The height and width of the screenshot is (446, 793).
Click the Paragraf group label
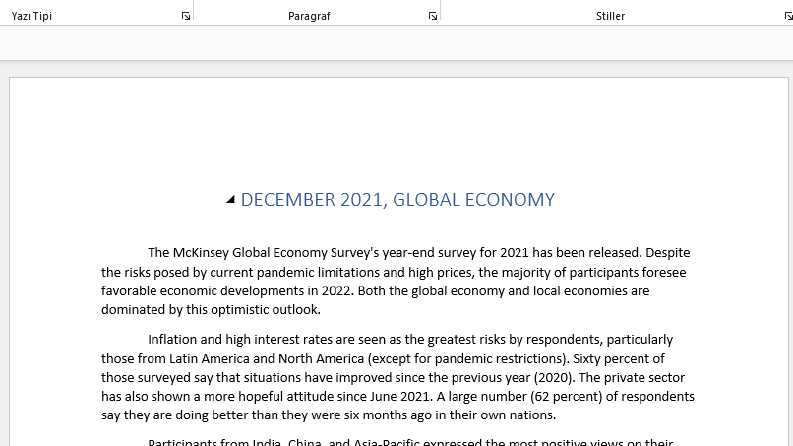(309, 16)
